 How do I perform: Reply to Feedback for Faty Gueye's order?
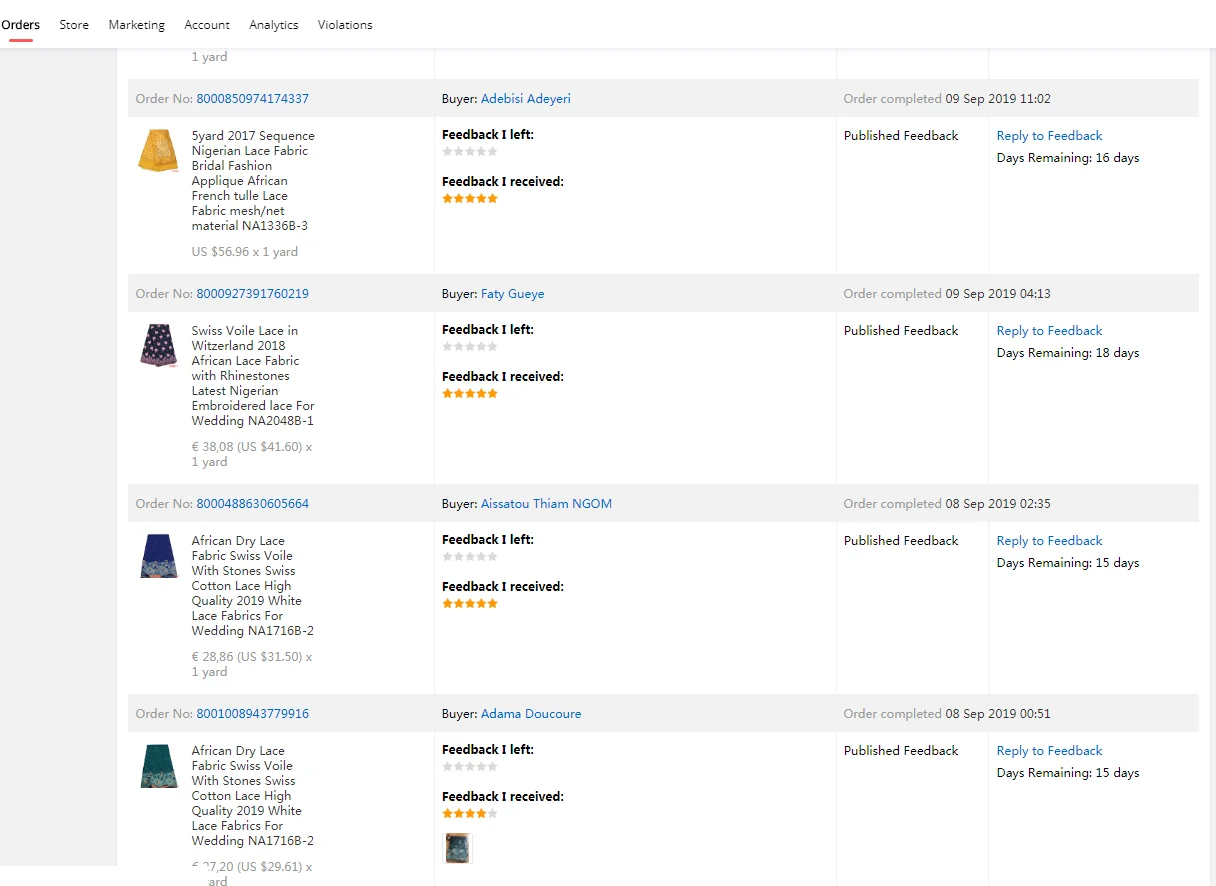click(x=1049, y=331)
